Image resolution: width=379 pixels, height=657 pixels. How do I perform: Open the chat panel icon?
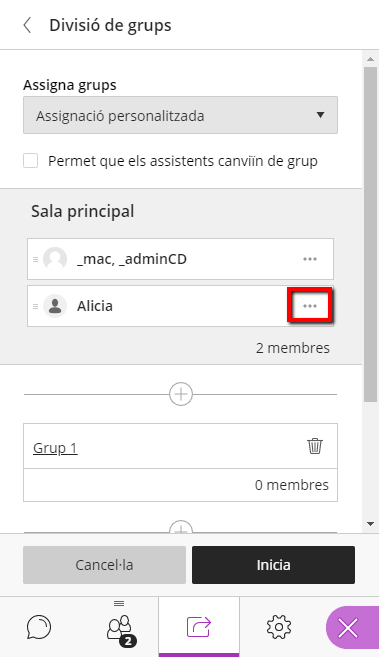[39, 627]
